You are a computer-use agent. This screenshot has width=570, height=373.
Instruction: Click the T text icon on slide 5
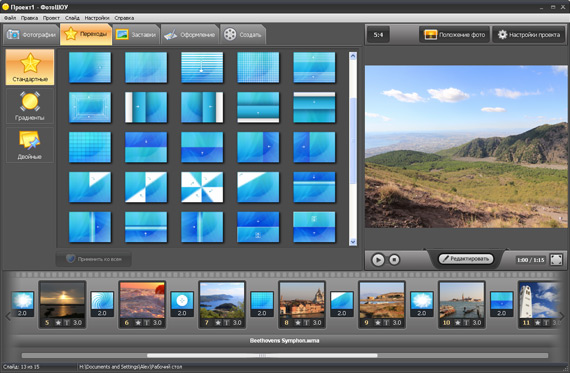coord(67,322)
